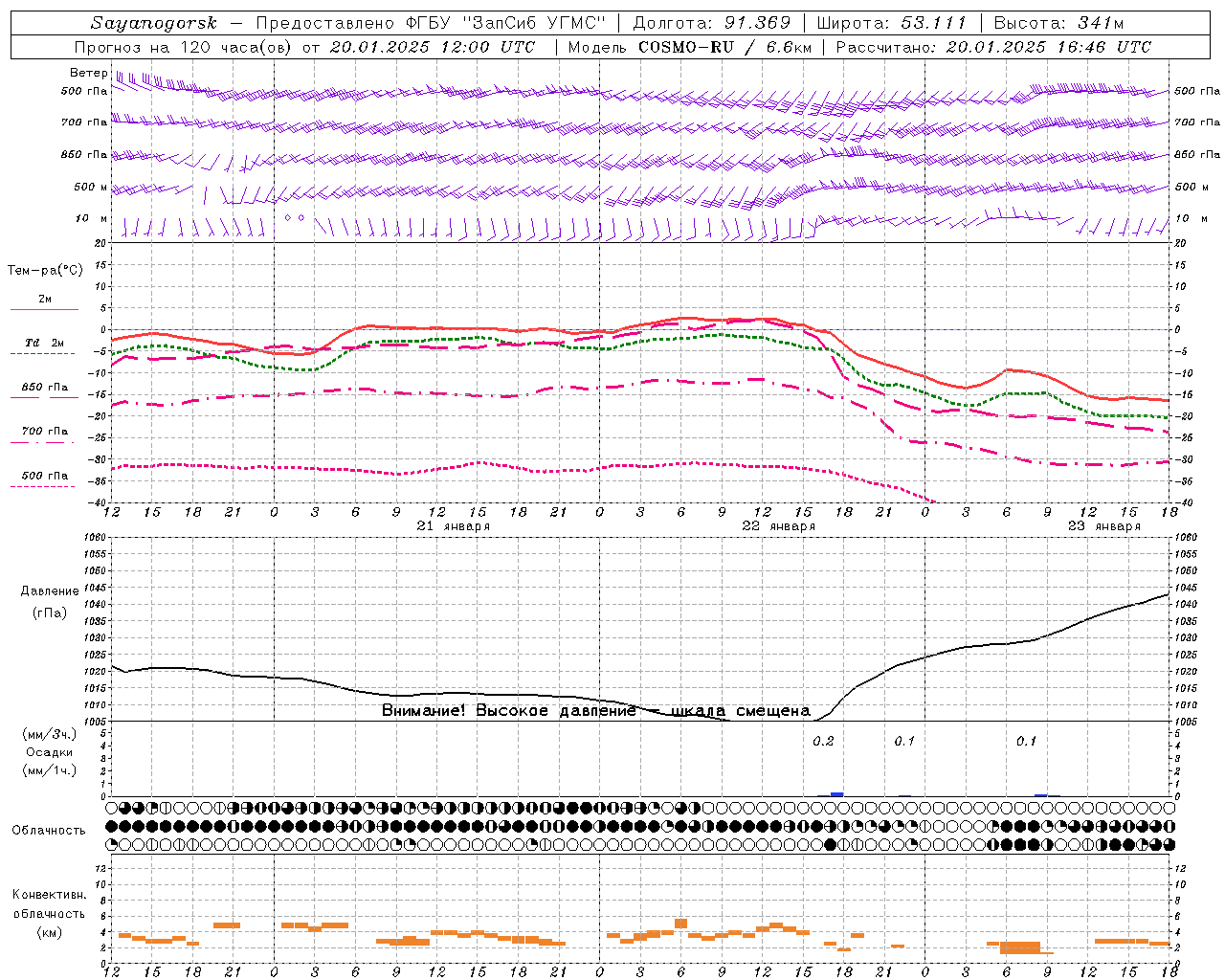Click the '(мм/3ч.)' precipitation unit label

pos(49,734)
